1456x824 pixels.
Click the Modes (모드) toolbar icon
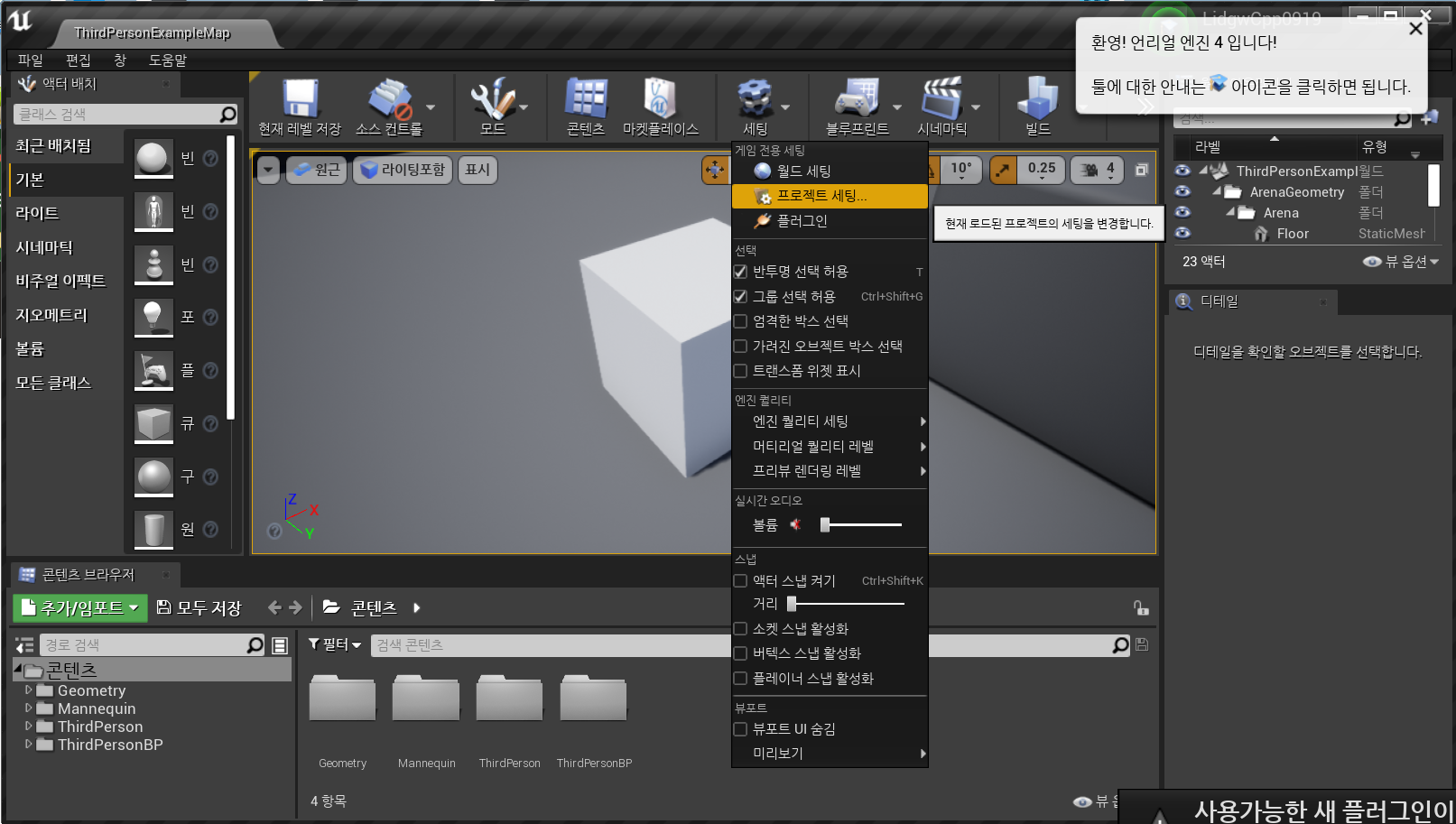coord(493,97)
